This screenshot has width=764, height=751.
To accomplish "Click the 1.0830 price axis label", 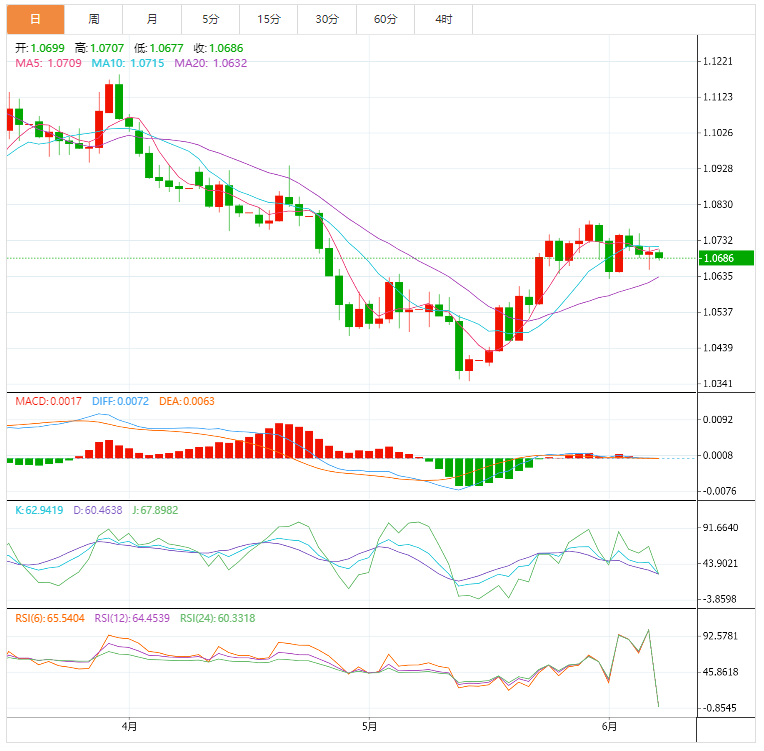I will (718, 205).
